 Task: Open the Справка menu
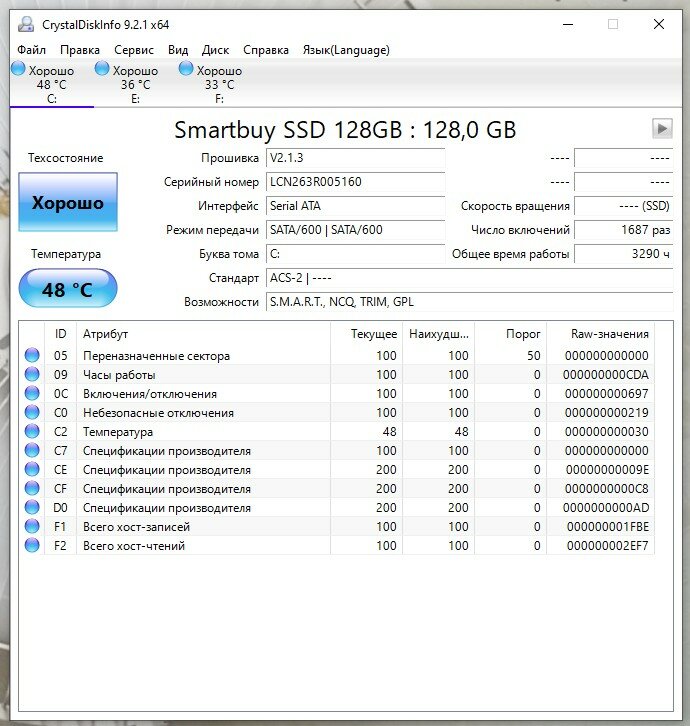click(266, 50)
